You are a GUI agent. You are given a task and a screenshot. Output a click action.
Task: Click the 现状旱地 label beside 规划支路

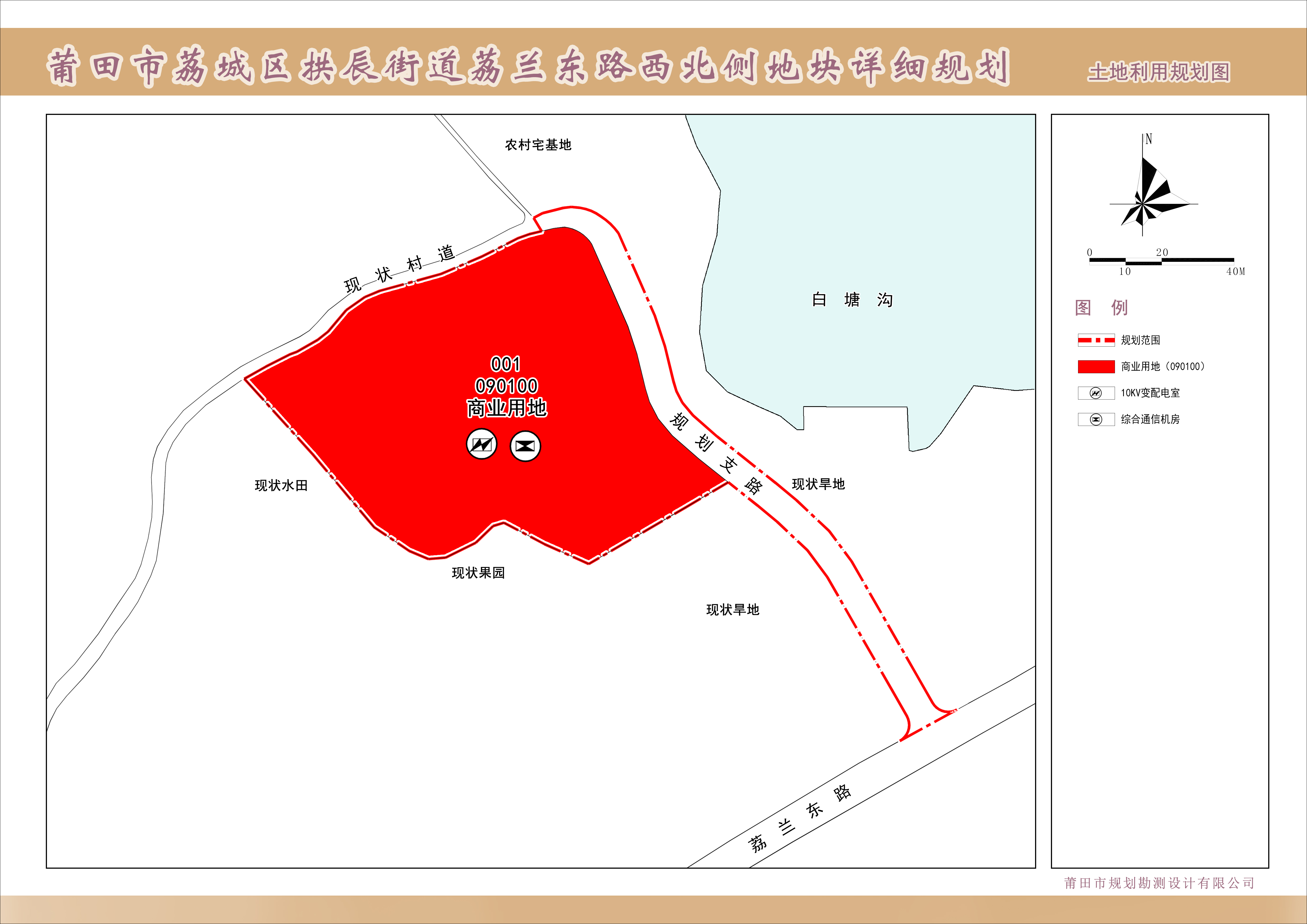818,484
